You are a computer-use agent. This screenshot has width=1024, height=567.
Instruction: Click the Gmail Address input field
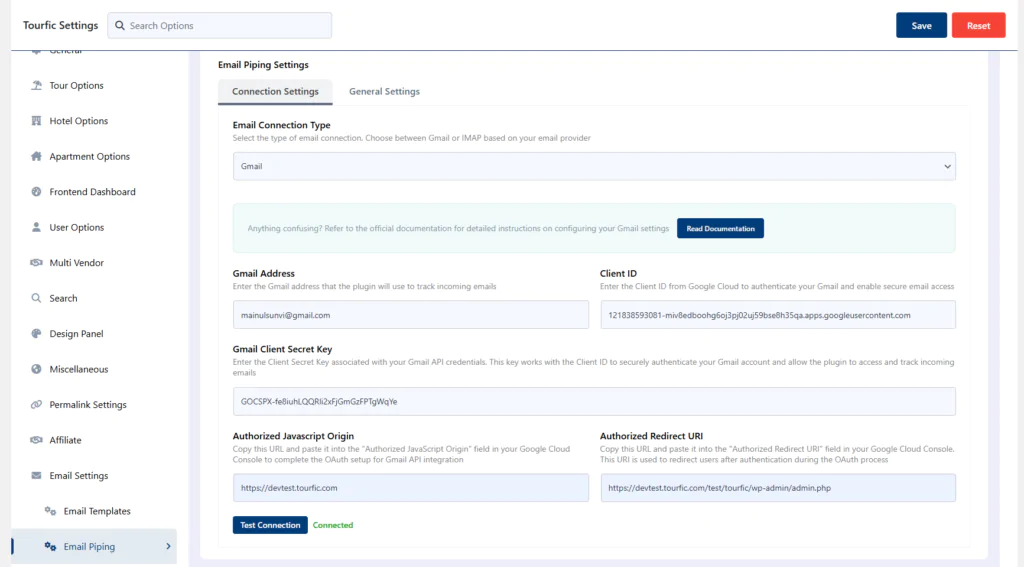[x=411, y=315]
